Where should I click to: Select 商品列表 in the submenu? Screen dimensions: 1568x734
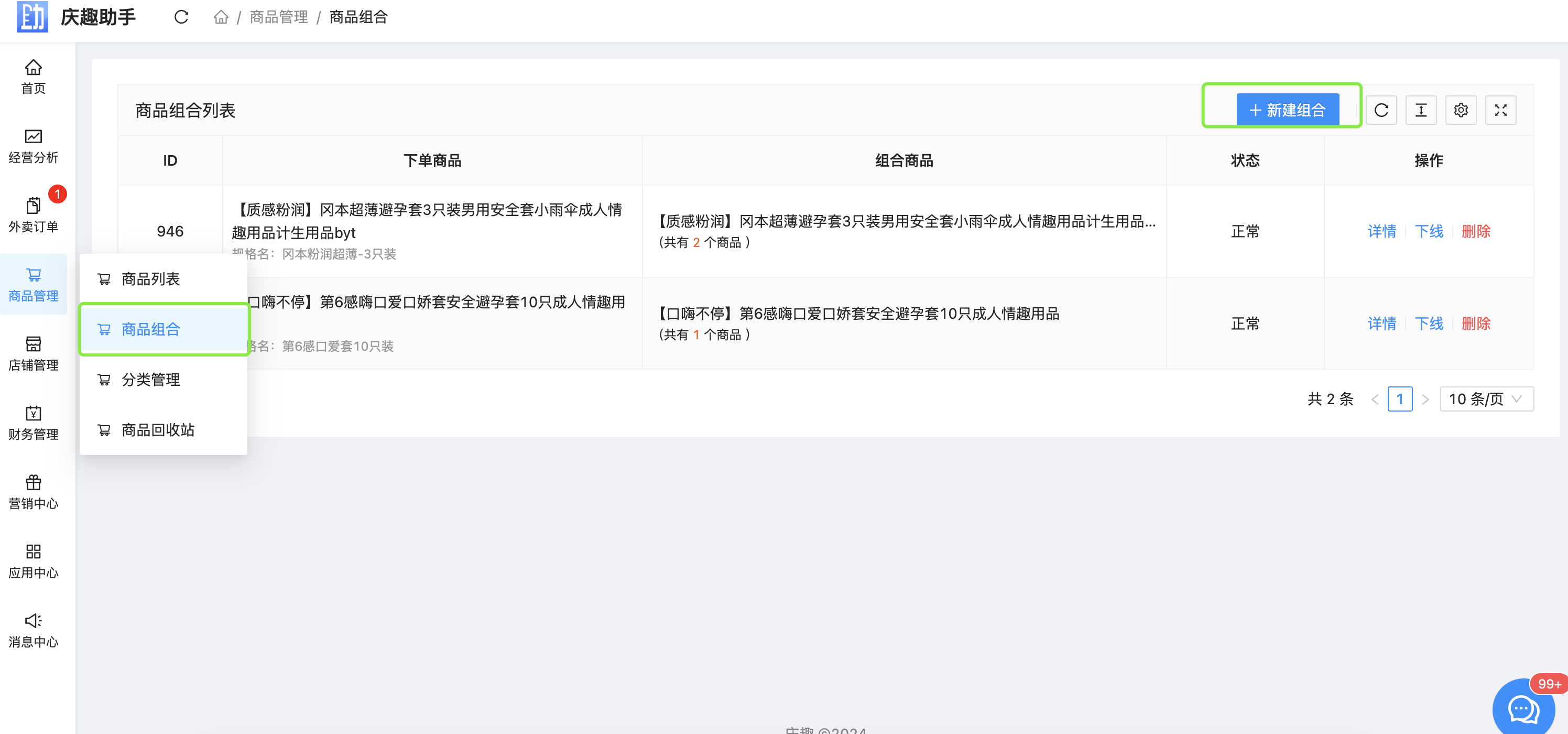click(150, 279)
